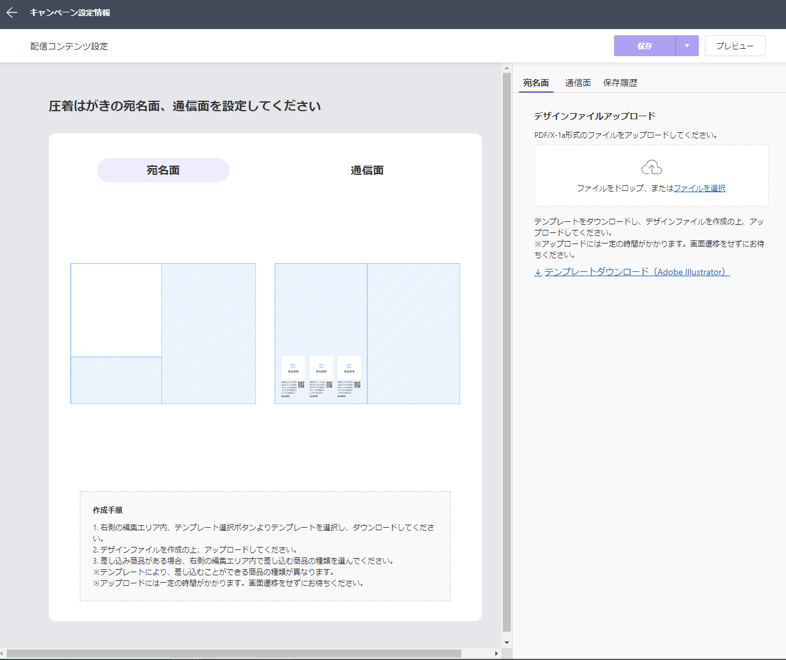Open the dropdown arrow next to 保存
Screen dimensions: 786x660
click(687, 46)
